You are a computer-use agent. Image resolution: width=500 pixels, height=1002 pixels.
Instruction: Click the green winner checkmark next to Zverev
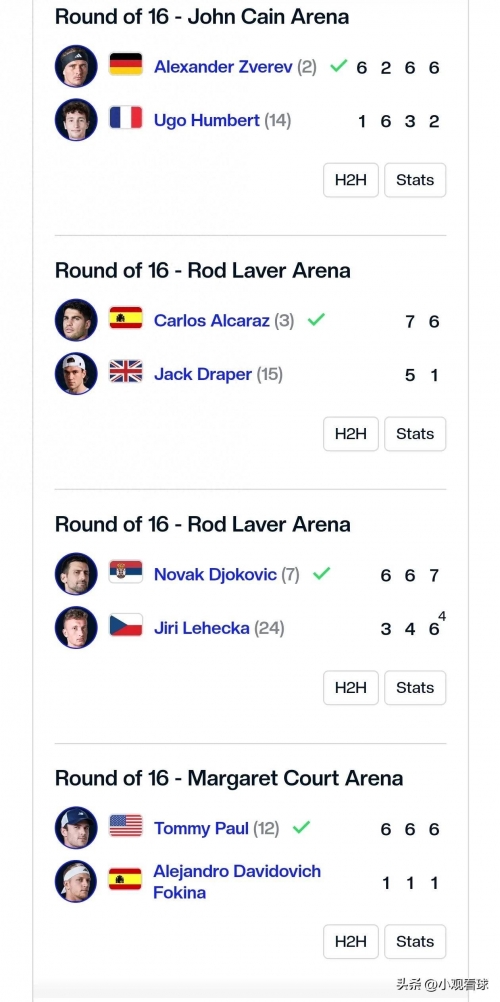[339, 66]
